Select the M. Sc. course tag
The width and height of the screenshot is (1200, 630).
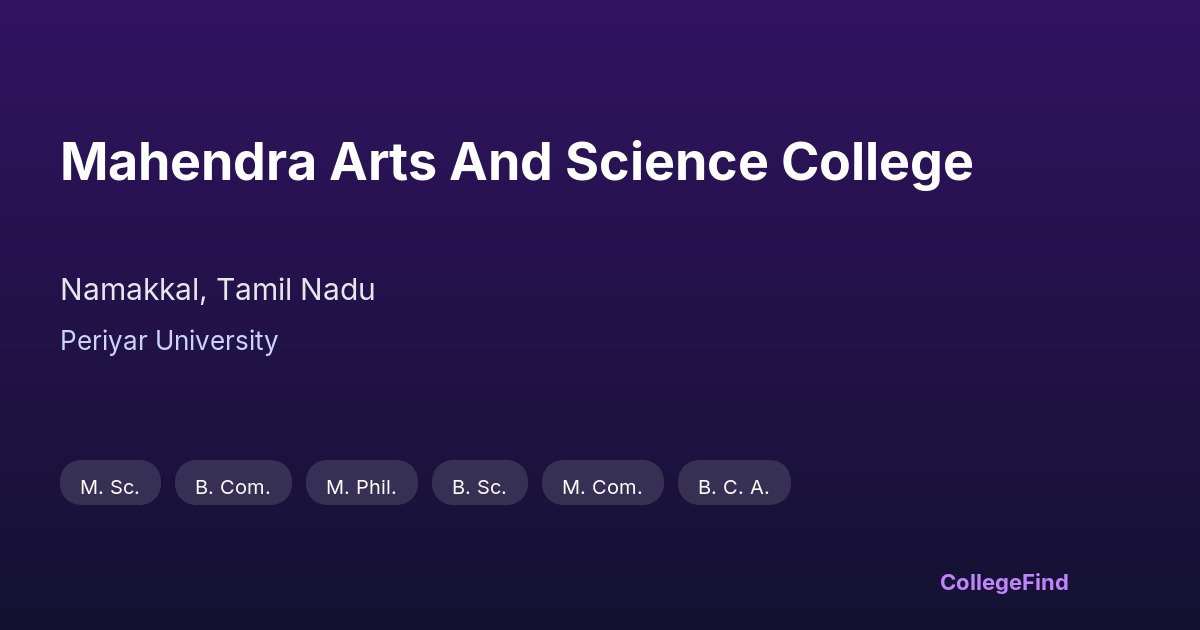coord(110,487)
